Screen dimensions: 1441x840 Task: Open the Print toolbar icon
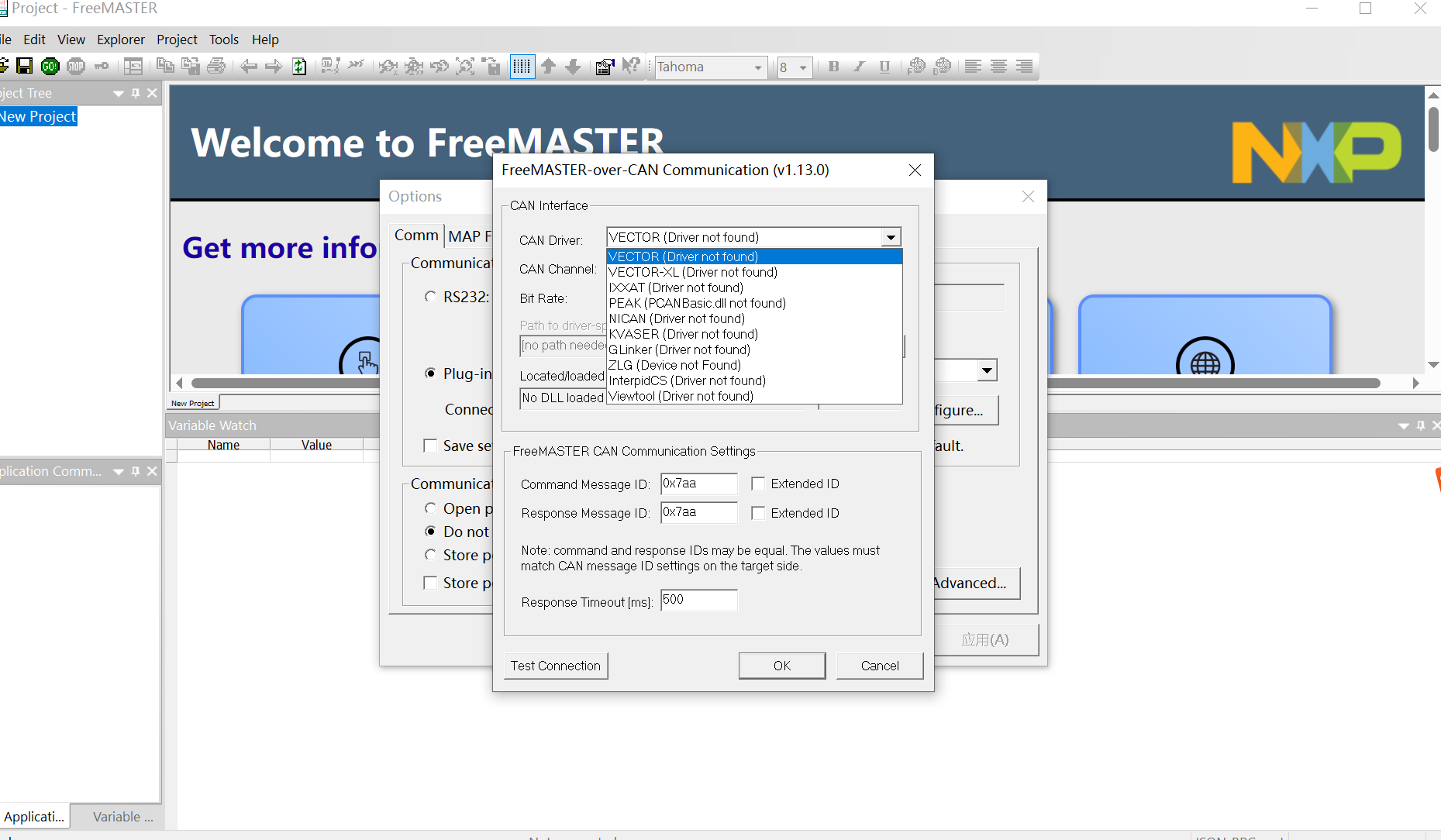[x=216, y=66]
